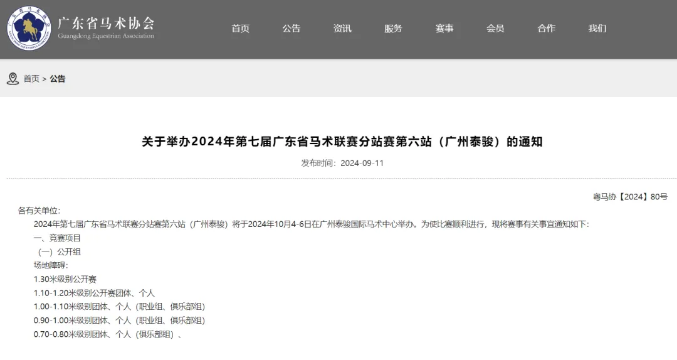Screen dimensions: 677x360
Task: Open the 会员 navigation menu item
Action: (495, 28)
